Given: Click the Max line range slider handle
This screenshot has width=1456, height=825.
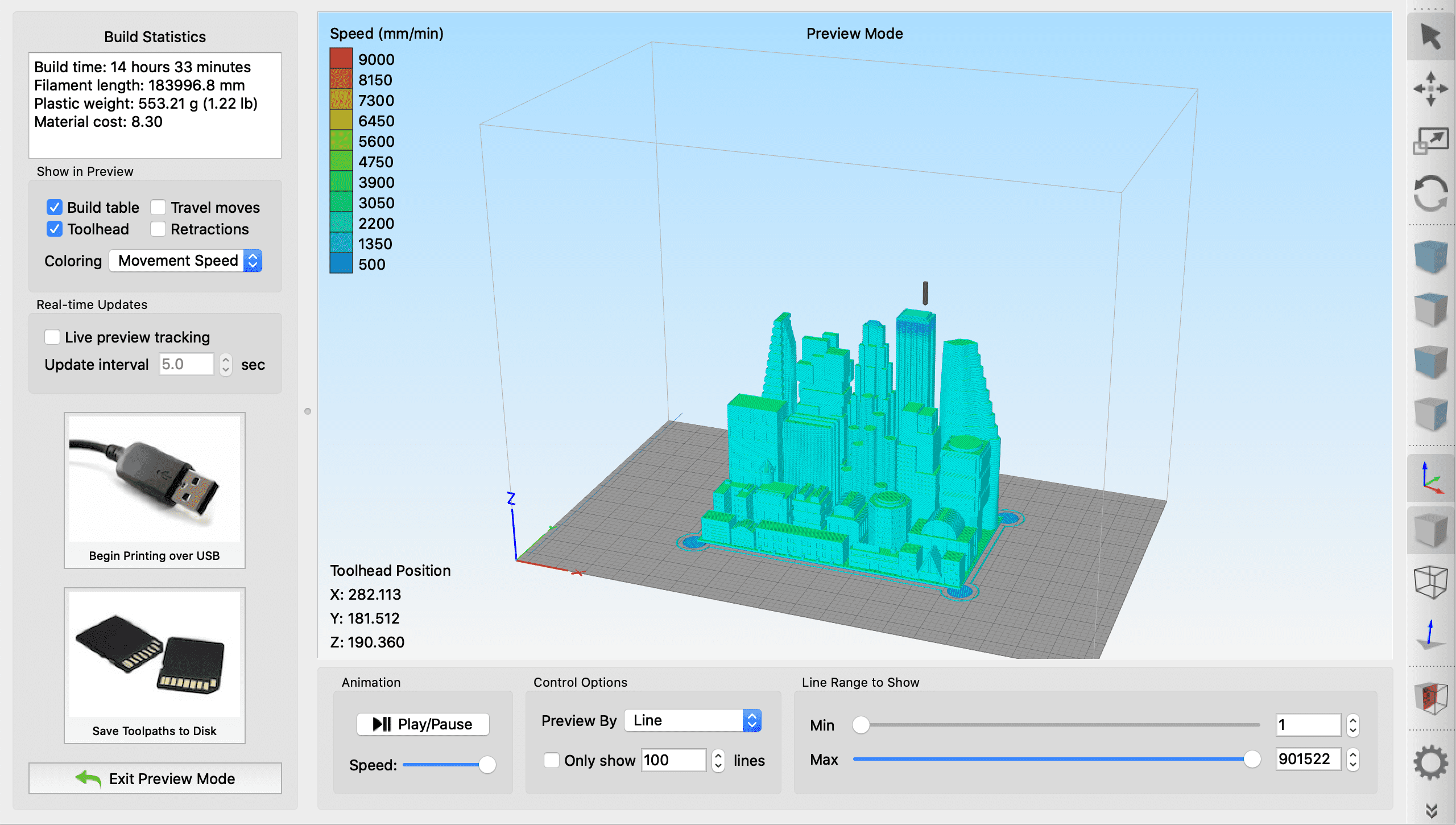Looking at the screenshot, I should pyautogui.click(x=1251, y=759).
